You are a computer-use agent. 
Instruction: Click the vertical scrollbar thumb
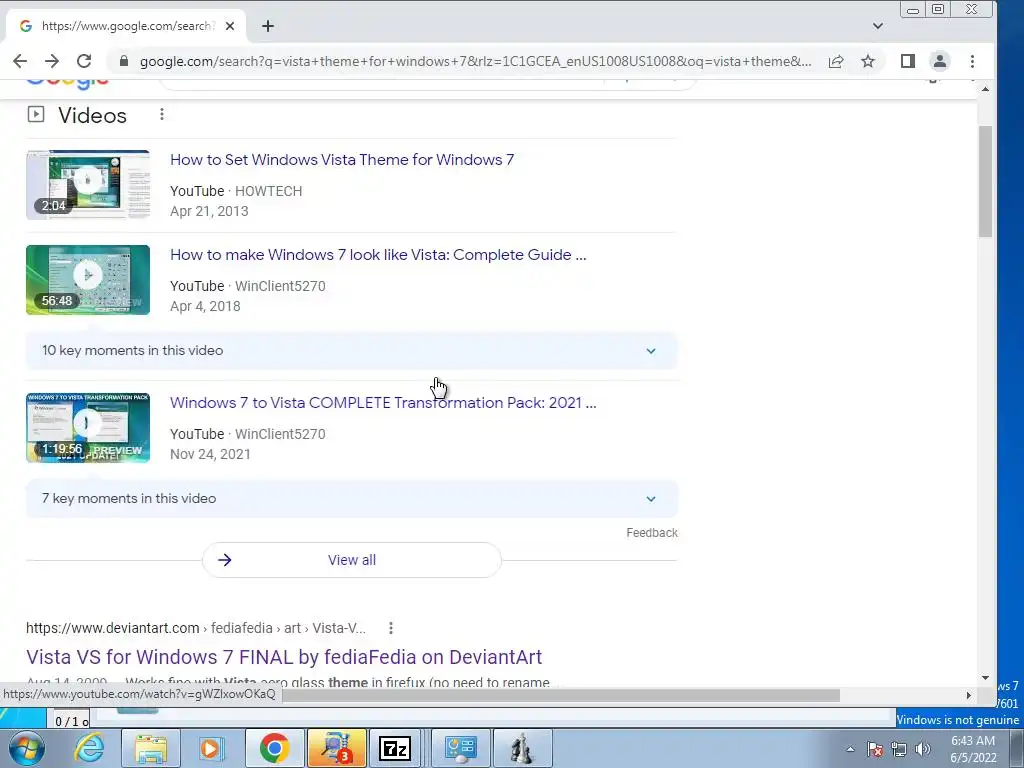click(985, 182)
